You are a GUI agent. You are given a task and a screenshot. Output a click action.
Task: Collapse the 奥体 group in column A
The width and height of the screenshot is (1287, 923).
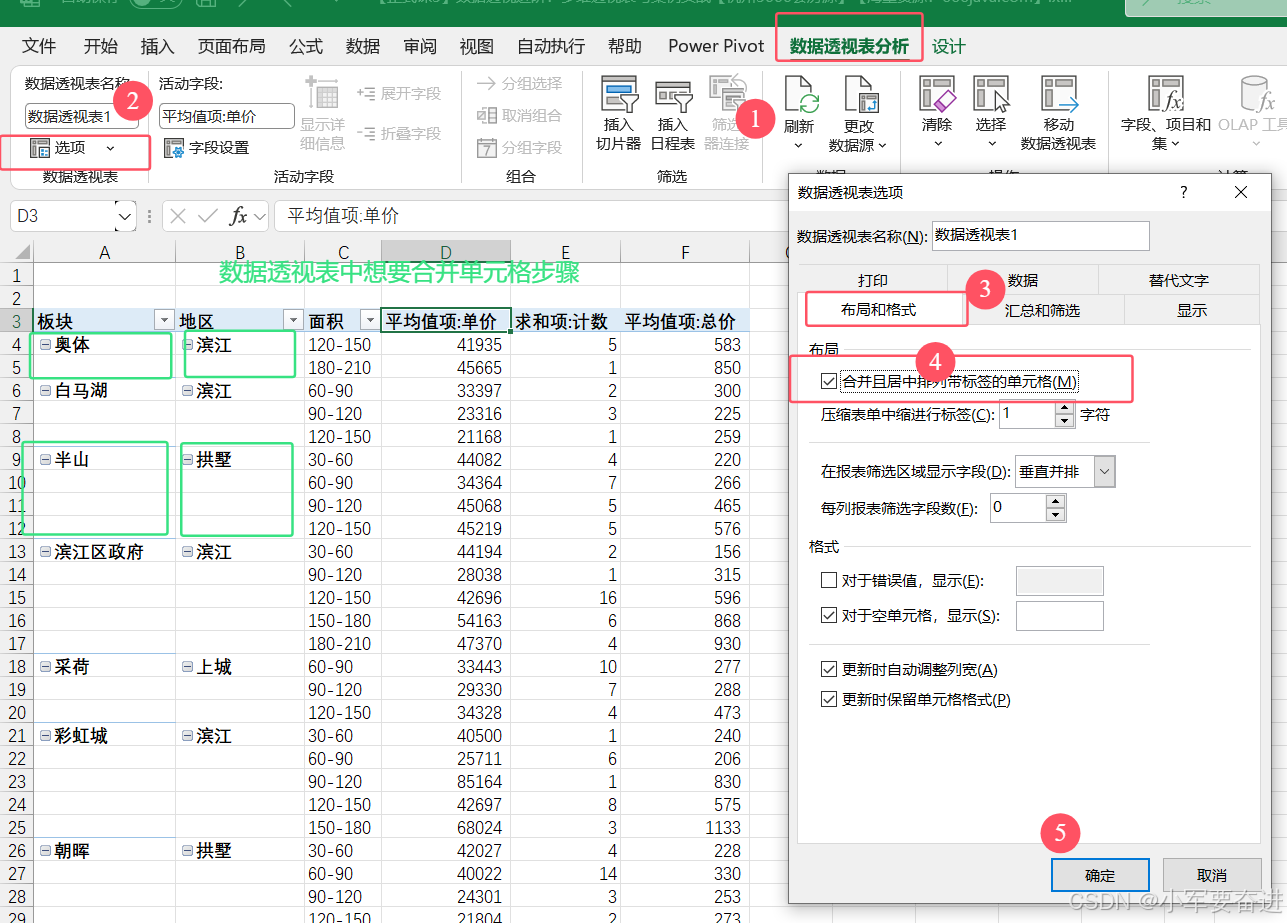(45, 344)
